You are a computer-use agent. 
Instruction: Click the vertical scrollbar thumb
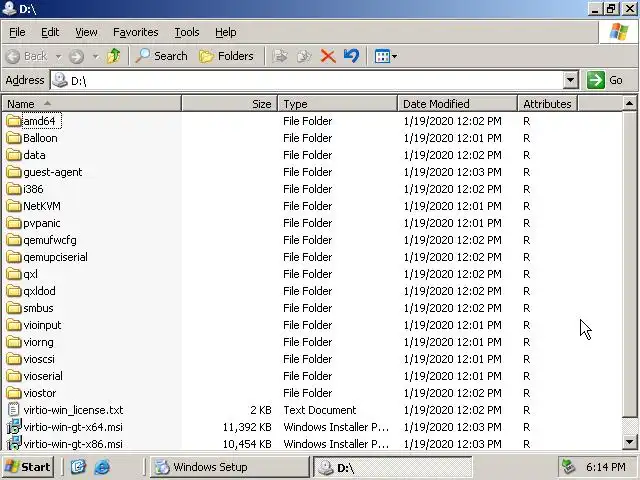click(629, 264)
